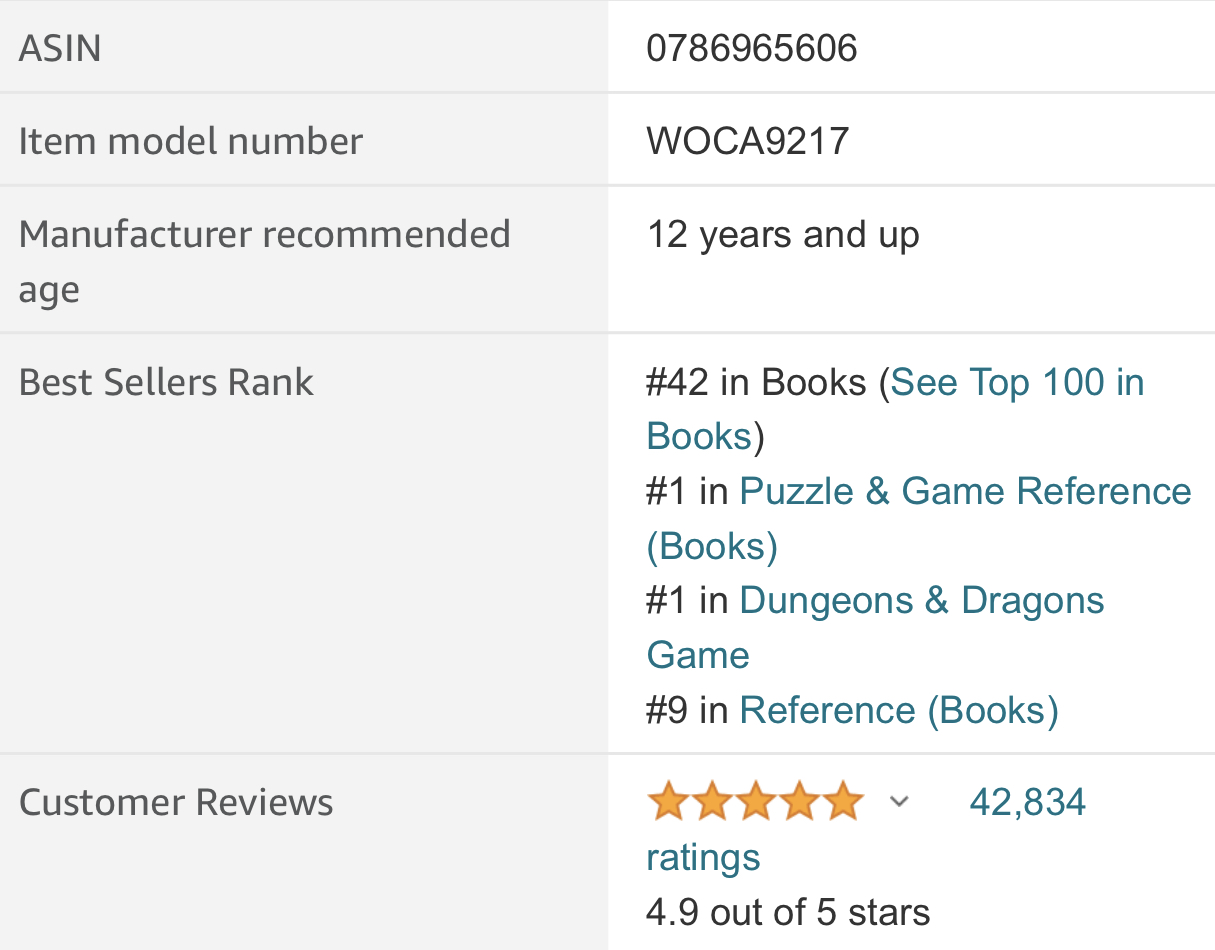Click the "#42 in Books" rank text
Image resolution: width=1215 pixels, height=950 pixels.
[x=756, y=382]
